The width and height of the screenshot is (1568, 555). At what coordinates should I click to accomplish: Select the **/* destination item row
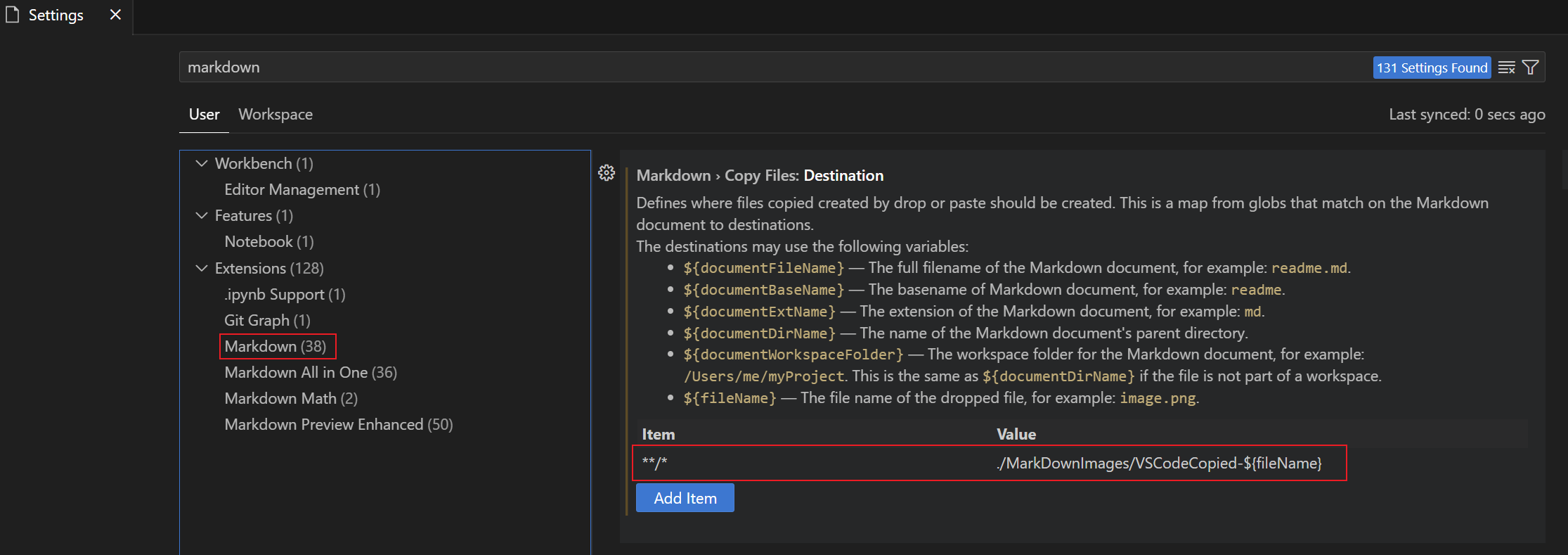pyautogui.click(x=990, y=463)
